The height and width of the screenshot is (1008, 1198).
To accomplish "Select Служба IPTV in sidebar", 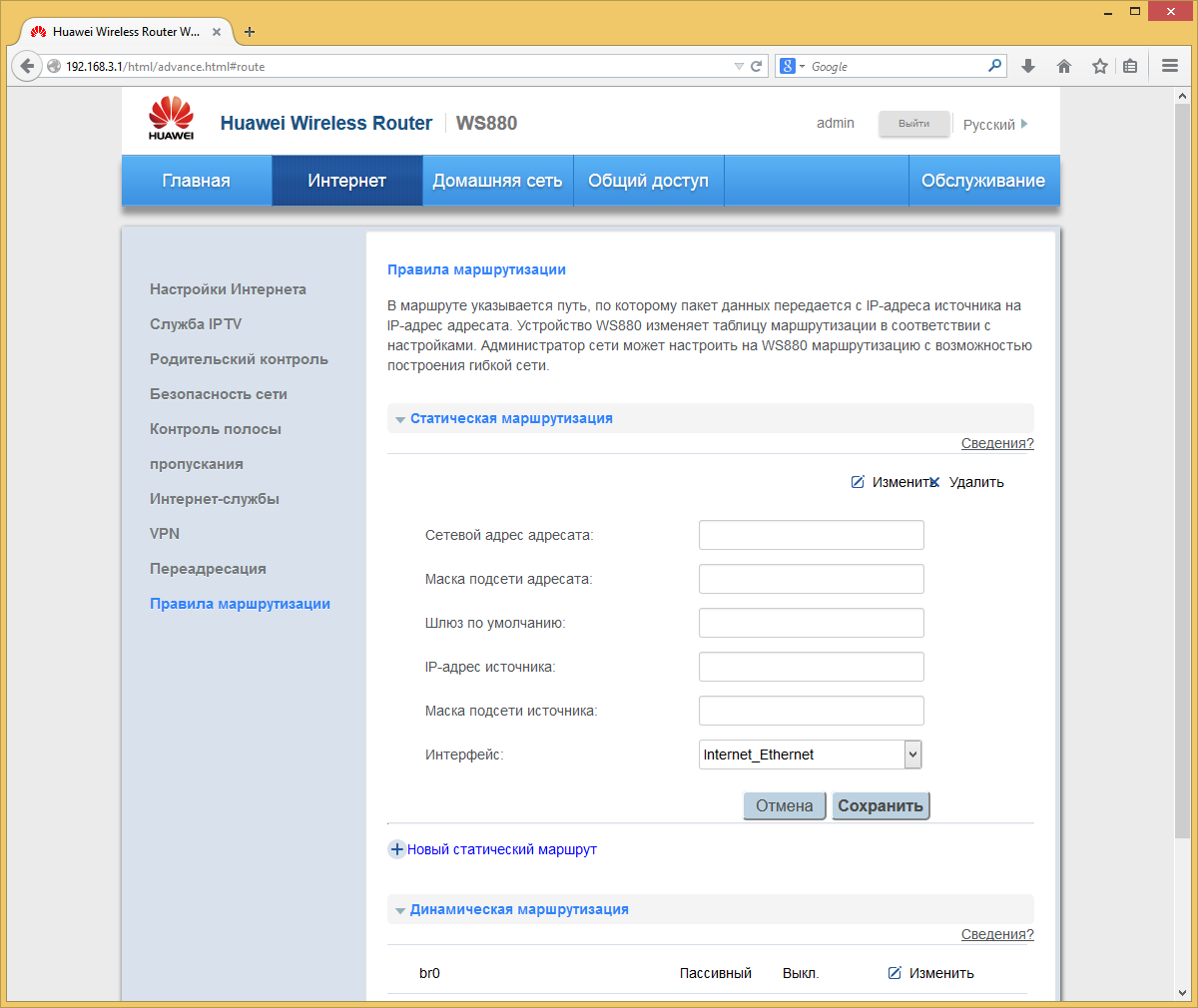I will click(196, 324).
